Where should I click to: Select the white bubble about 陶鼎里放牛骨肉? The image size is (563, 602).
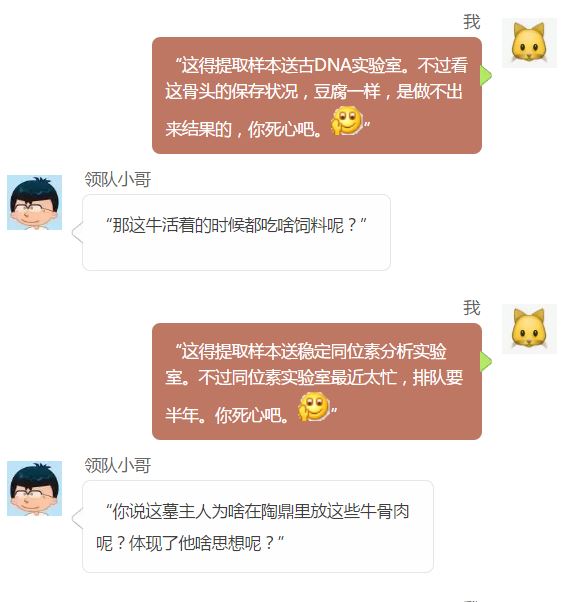(x=258, y=526)
